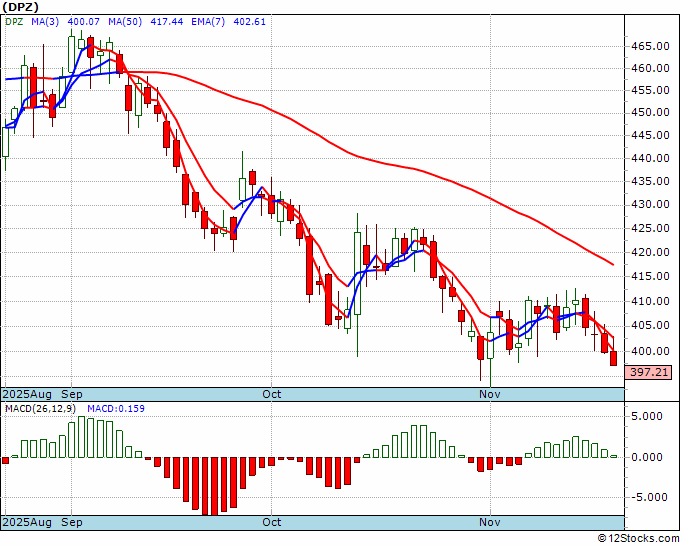
Task: Click the 450.00 price axis label
Action: [649, 112]
